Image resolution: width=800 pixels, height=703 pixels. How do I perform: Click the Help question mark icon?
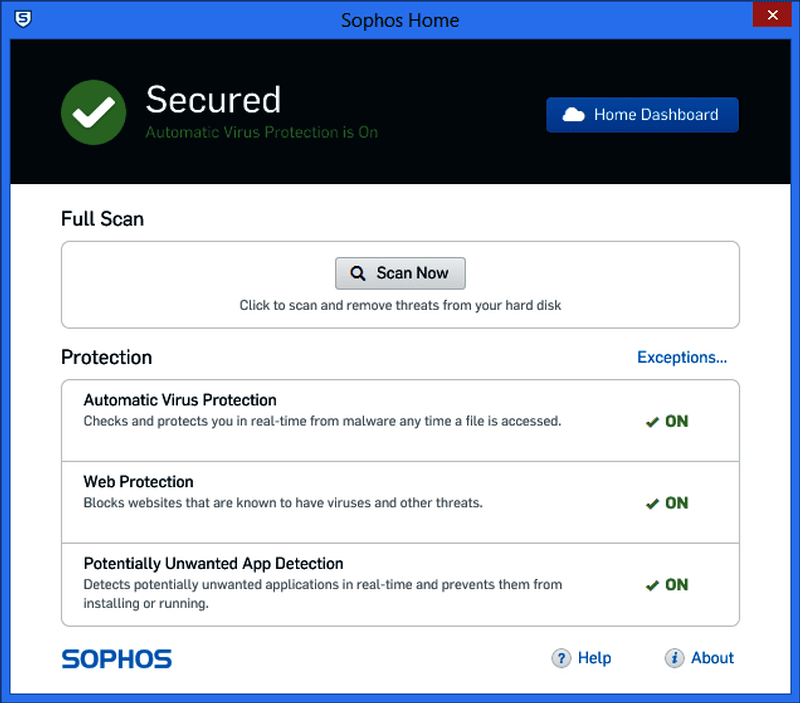click(x=561, y=658)
